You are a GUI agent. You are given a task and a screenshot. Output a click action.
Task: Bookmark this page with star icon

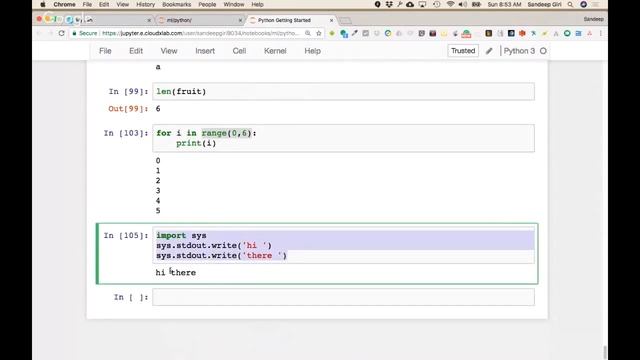coord(319,33)
